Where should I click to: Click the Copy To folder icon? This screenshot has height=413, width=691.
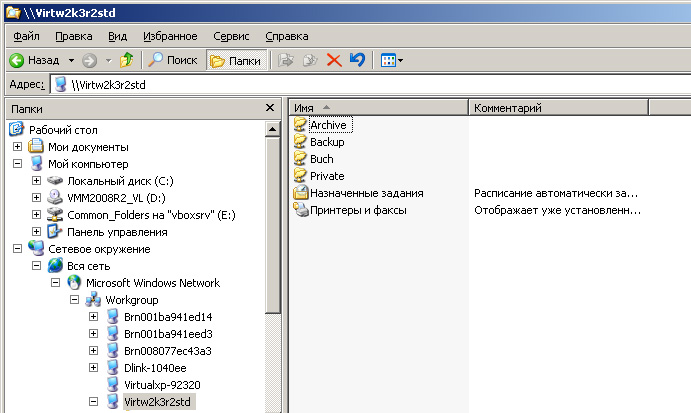tap(310, 60)
